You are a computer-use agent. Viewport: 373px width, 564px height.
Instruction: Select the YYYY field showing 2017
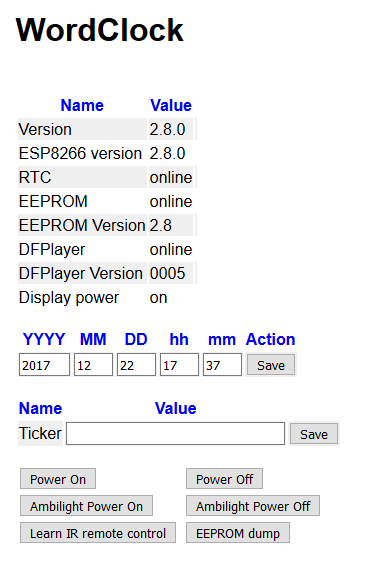pos(44,365)
